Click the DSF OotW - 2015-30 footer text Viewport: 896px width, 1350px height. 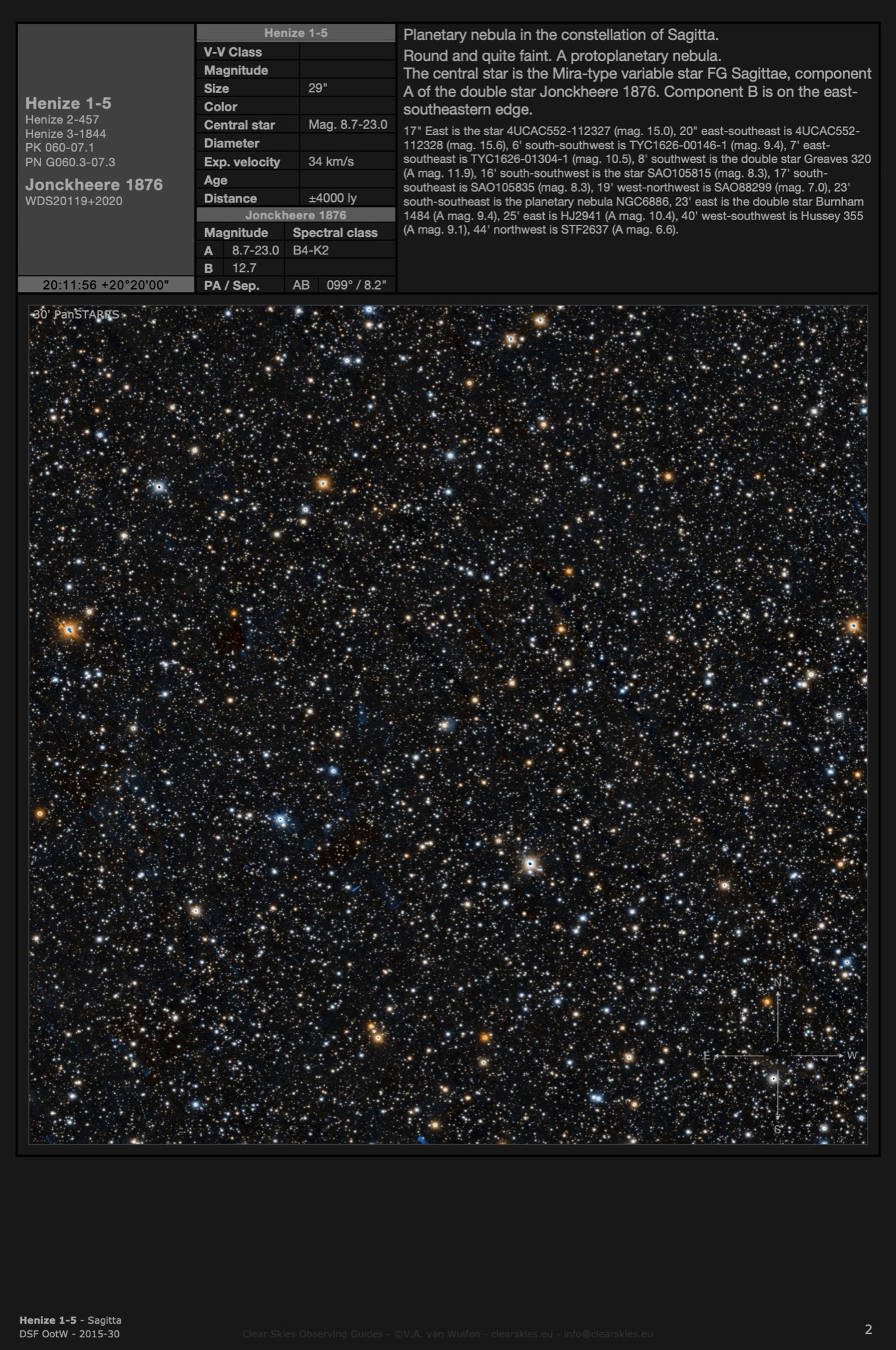tap(69, 1334)
